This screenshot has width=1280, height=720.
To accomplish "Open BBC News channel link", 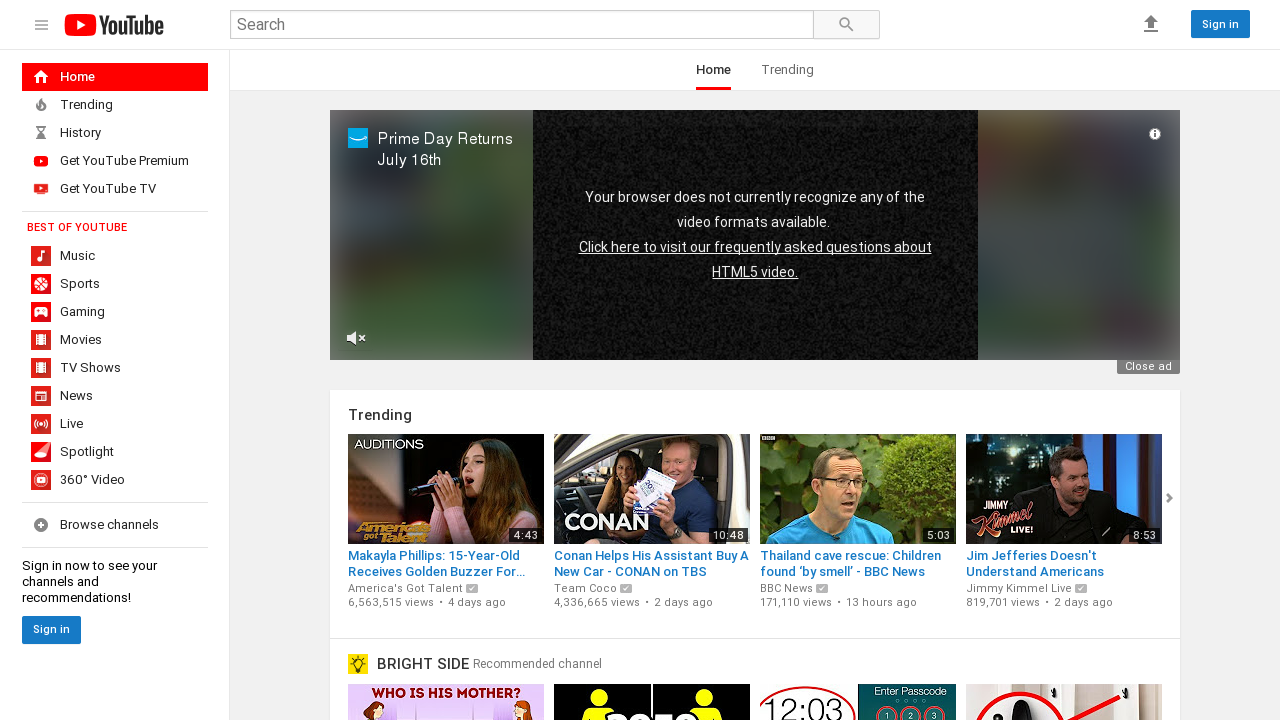I will coord(786,589).
